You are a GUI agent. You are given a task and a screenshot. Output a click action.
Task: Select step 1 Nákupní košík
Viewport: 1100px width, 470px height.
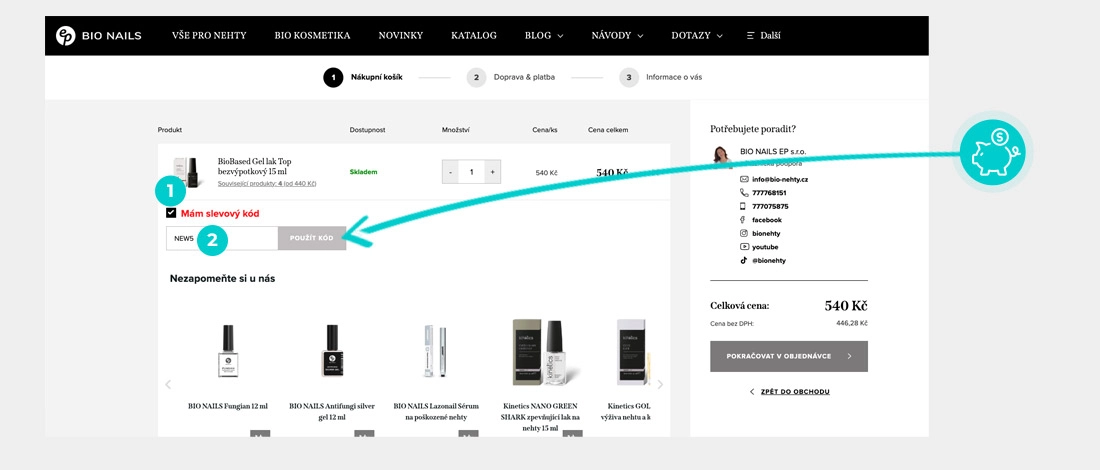point(363,77)
